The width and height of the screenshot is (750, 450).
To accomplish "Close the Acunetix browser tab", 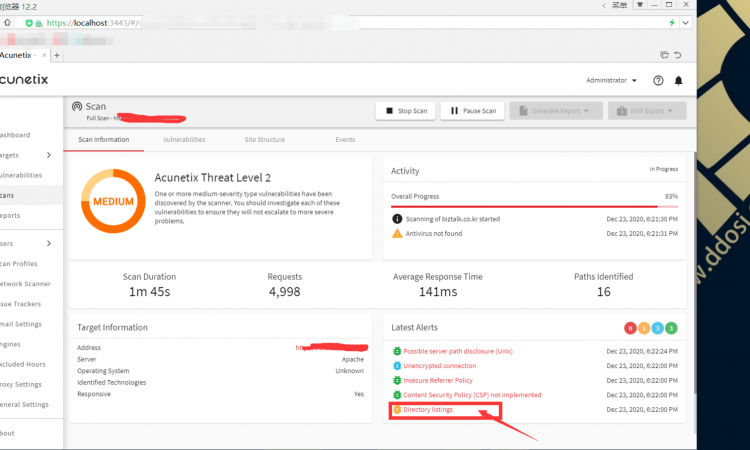I will tap(44, 55).
